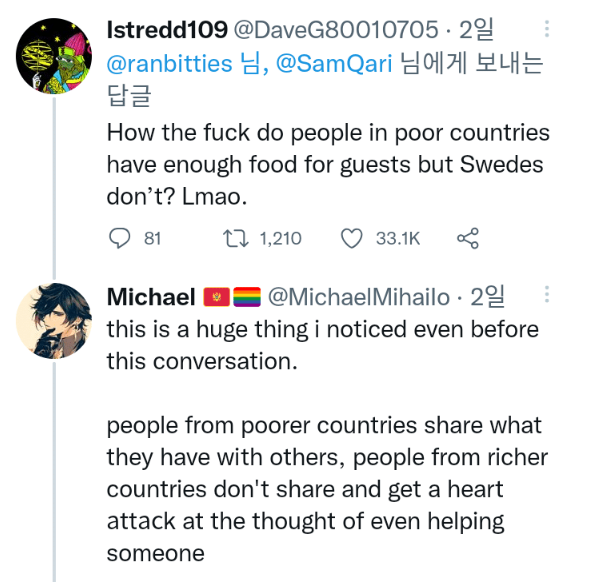Share Istredd109's tweet
Screen dimensions: 606x587
(x=467, y=238)
